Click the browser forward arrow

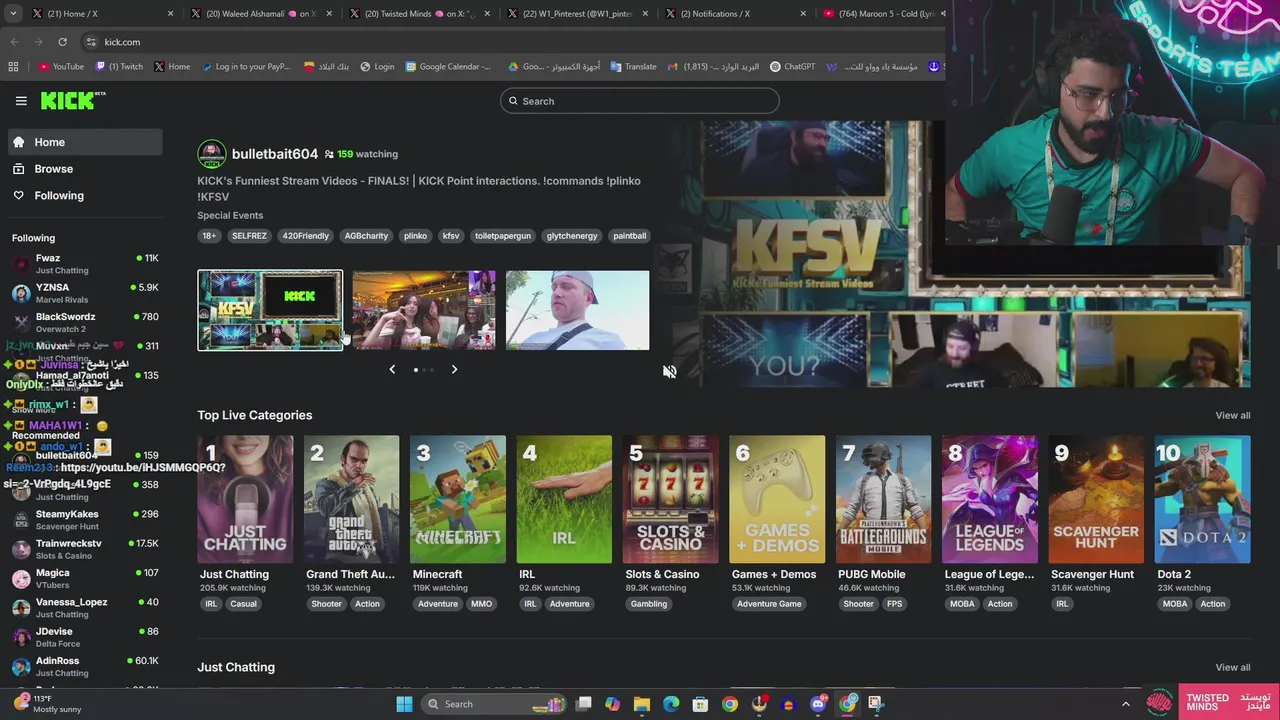tap(38, 42)
